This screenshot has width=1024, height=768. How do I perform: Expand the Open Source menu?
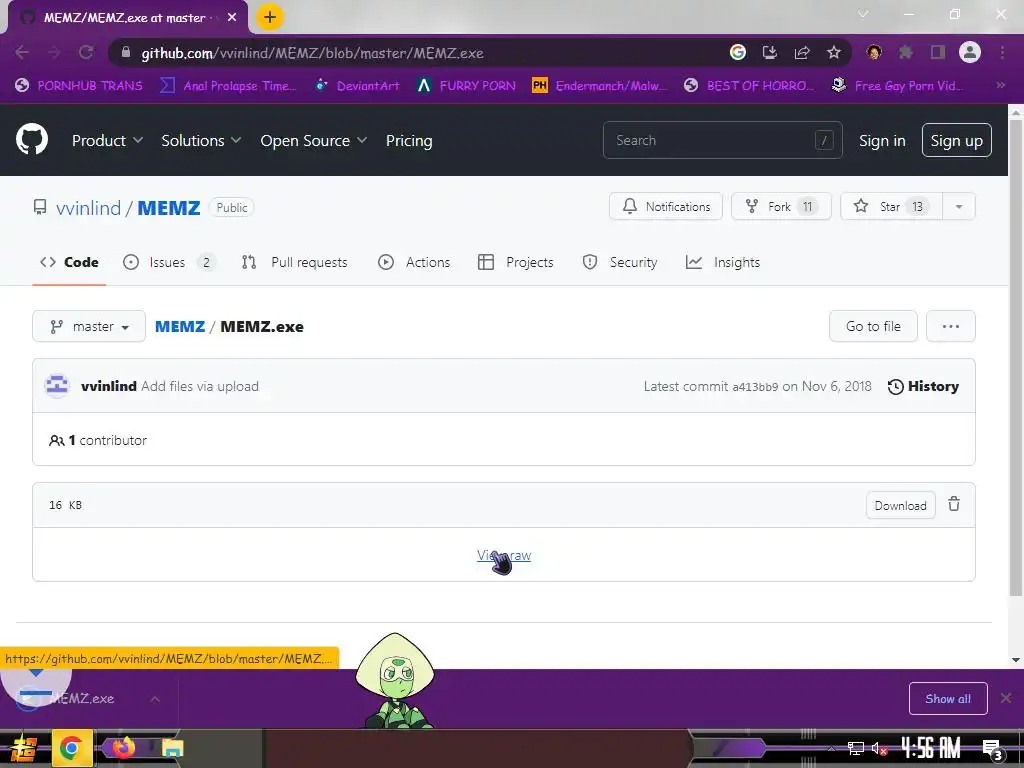pos(313,140)
